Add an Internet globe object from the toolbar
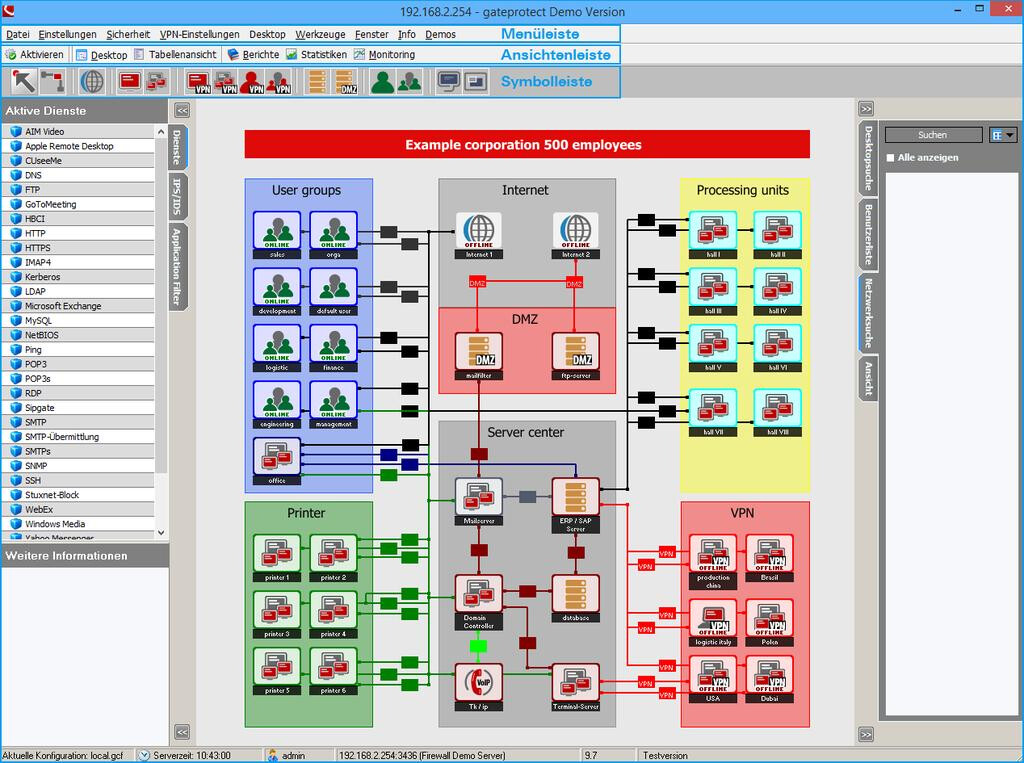 92,82
